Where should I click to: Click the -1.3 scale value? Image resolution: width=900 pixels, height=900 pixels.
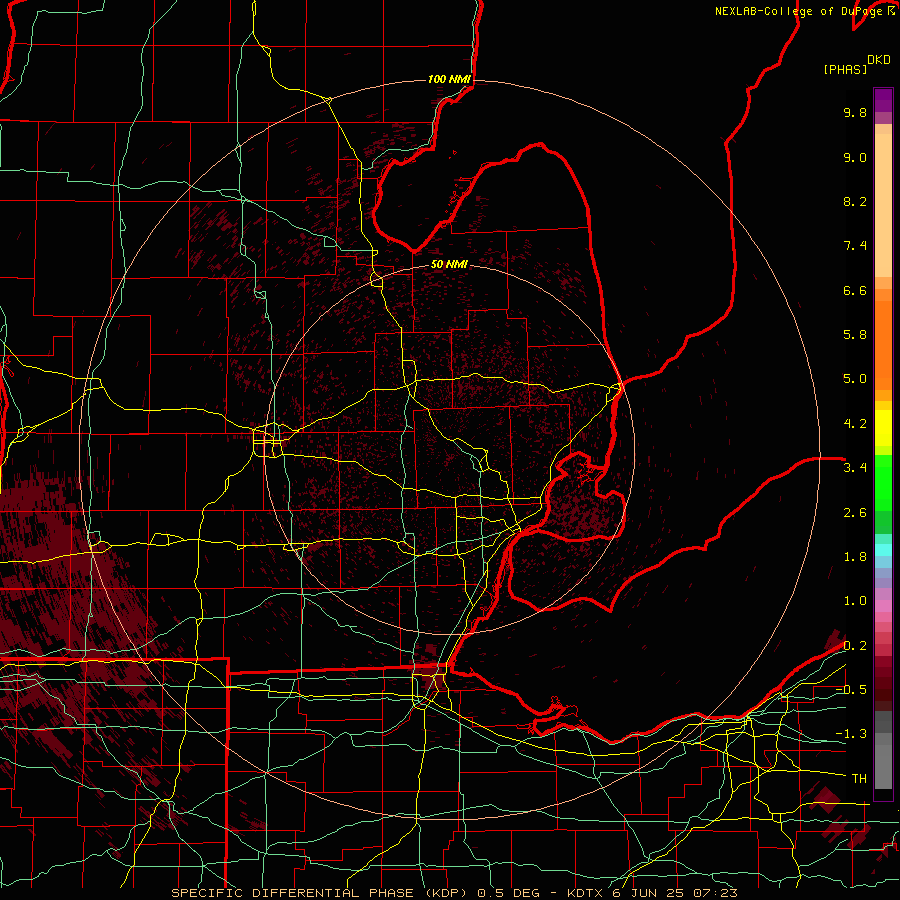tap(851, 734)
